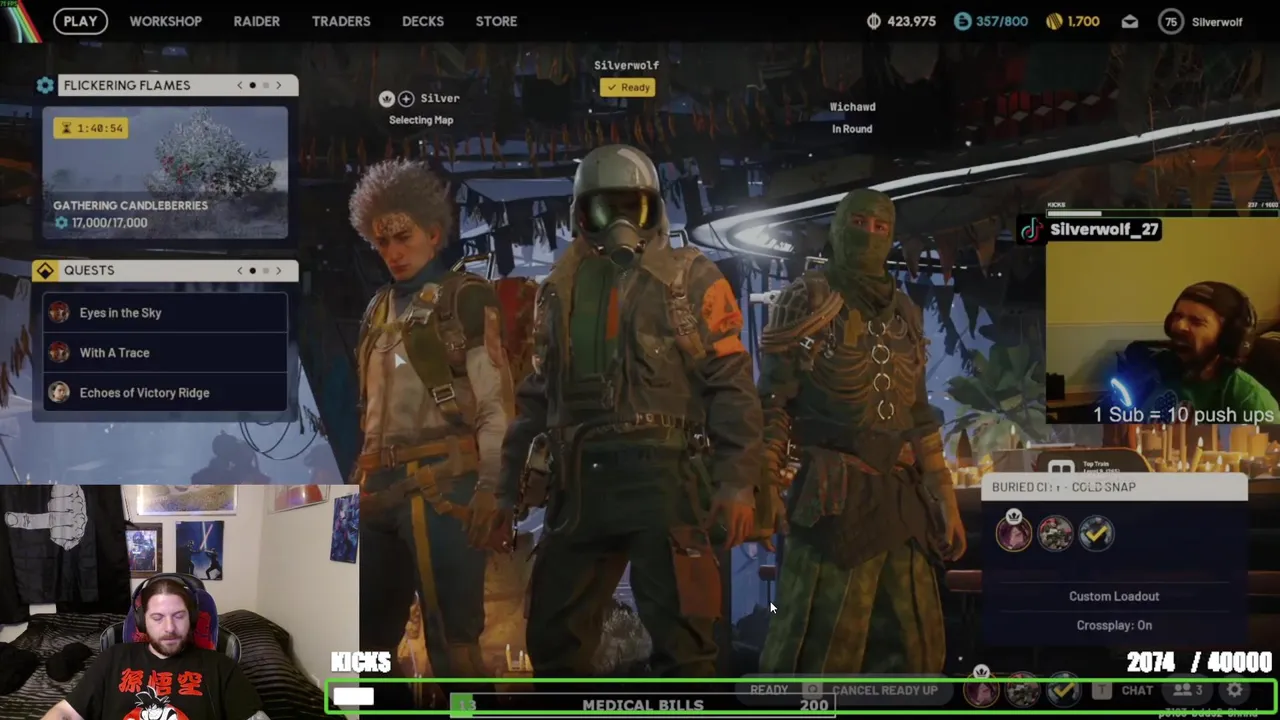The width and height of the screenshot is (1280, 720).
Task: Click the 1:40:54 event timer badge
Action: pyautogui.click(x=91, y=128)
